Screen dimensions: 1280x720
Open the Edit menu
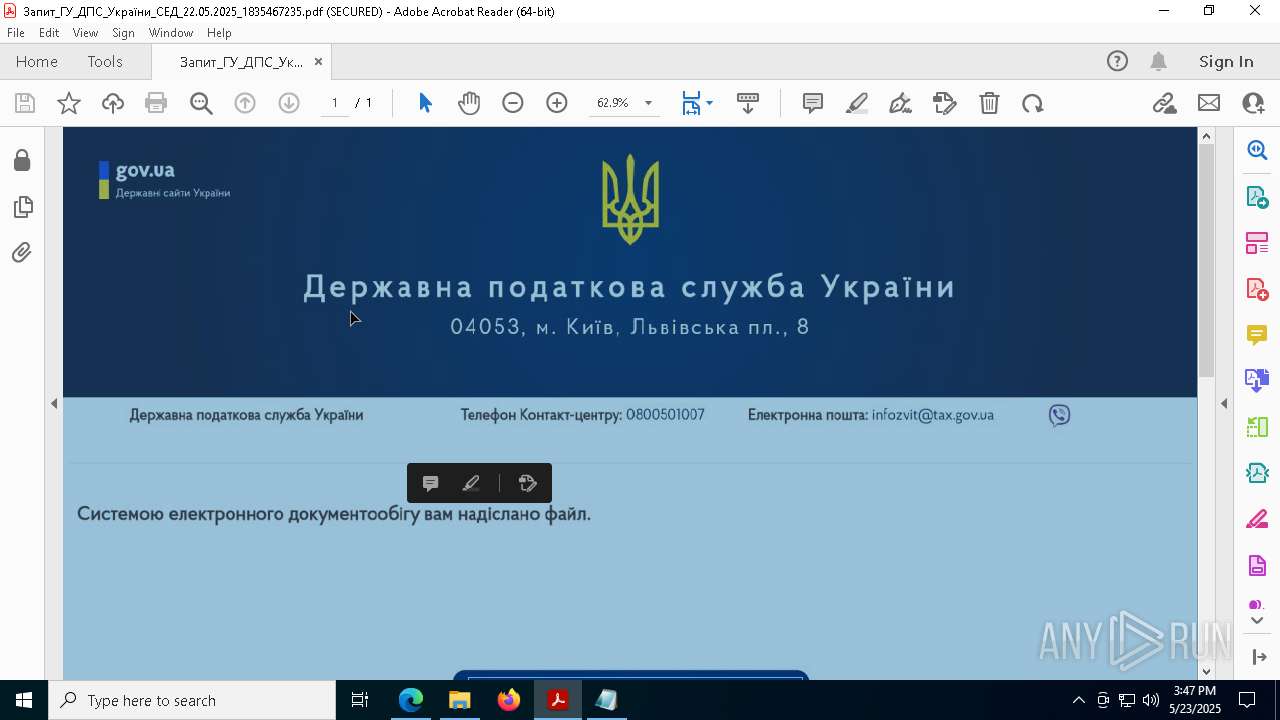pos(49,33)
